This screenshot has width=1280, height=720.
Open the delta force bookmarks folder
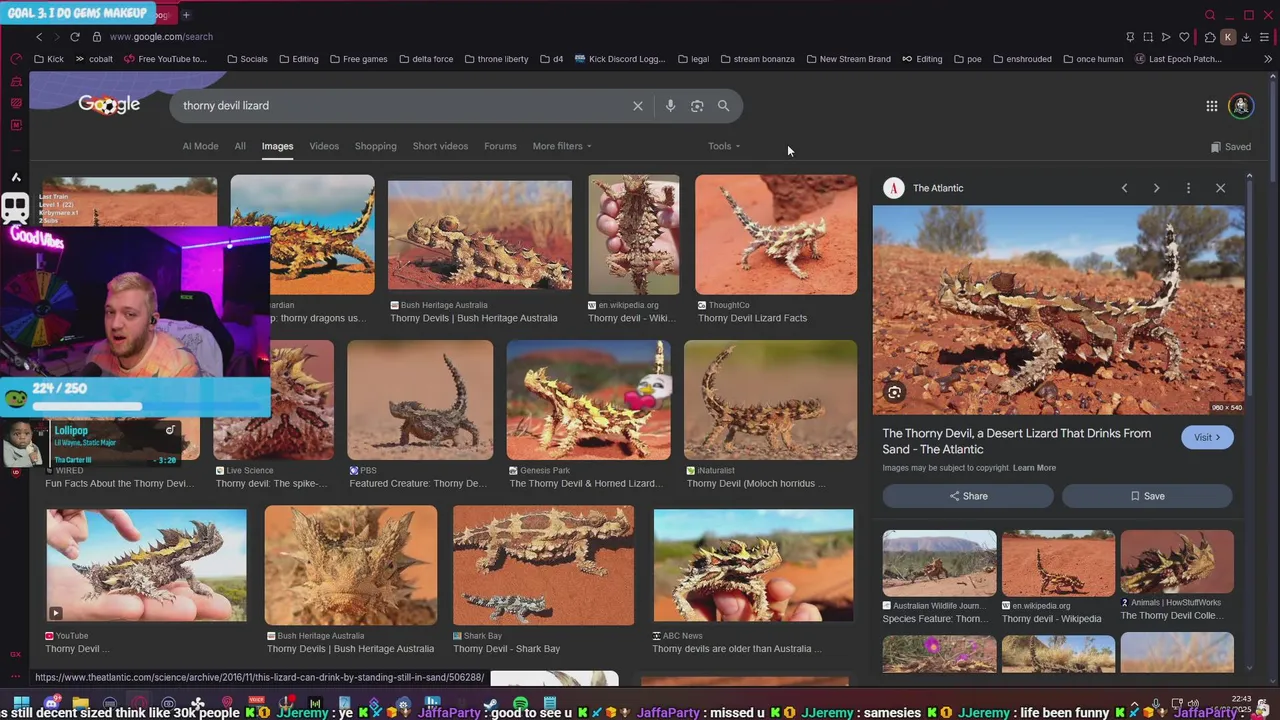pos(425,59)
